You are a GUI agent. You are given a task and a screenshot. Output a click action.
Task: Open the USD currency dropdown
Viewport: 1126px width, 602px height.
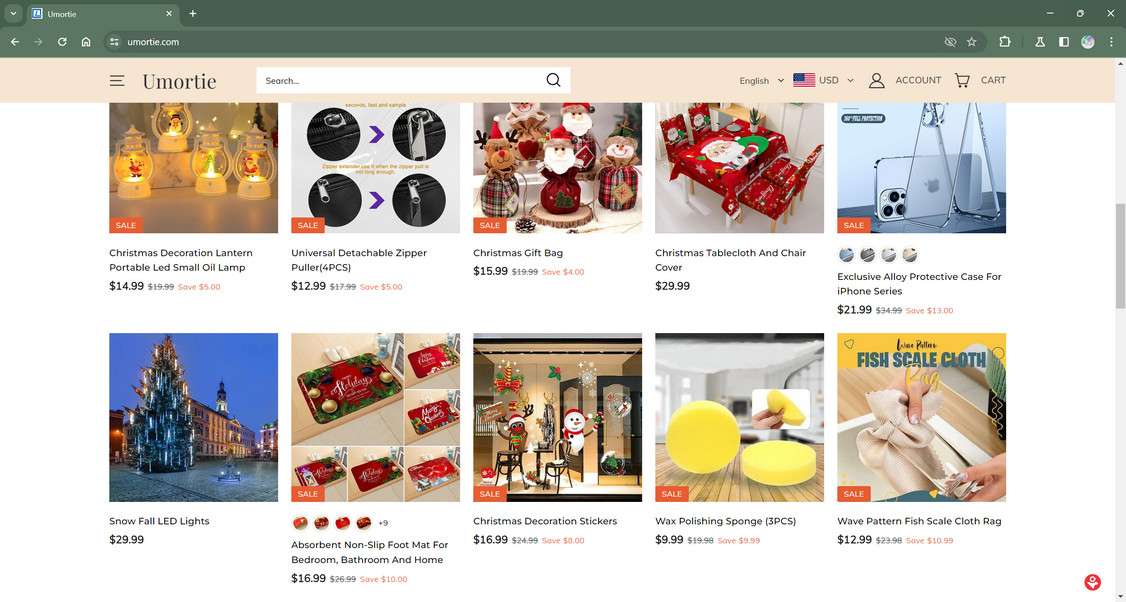pos(824,80)
